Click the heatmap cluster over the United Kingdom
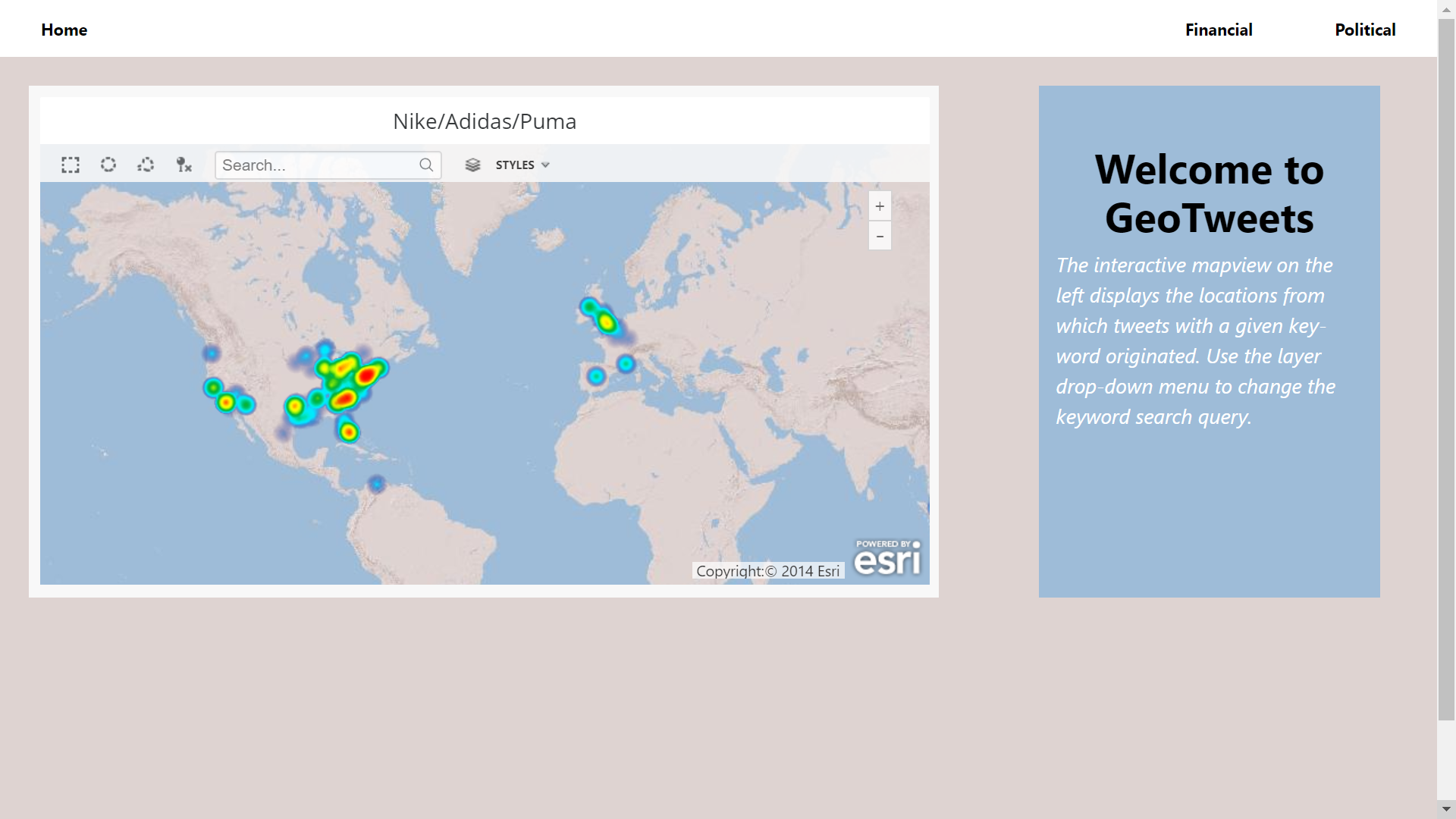1456x819 pixels. [606, 322]
